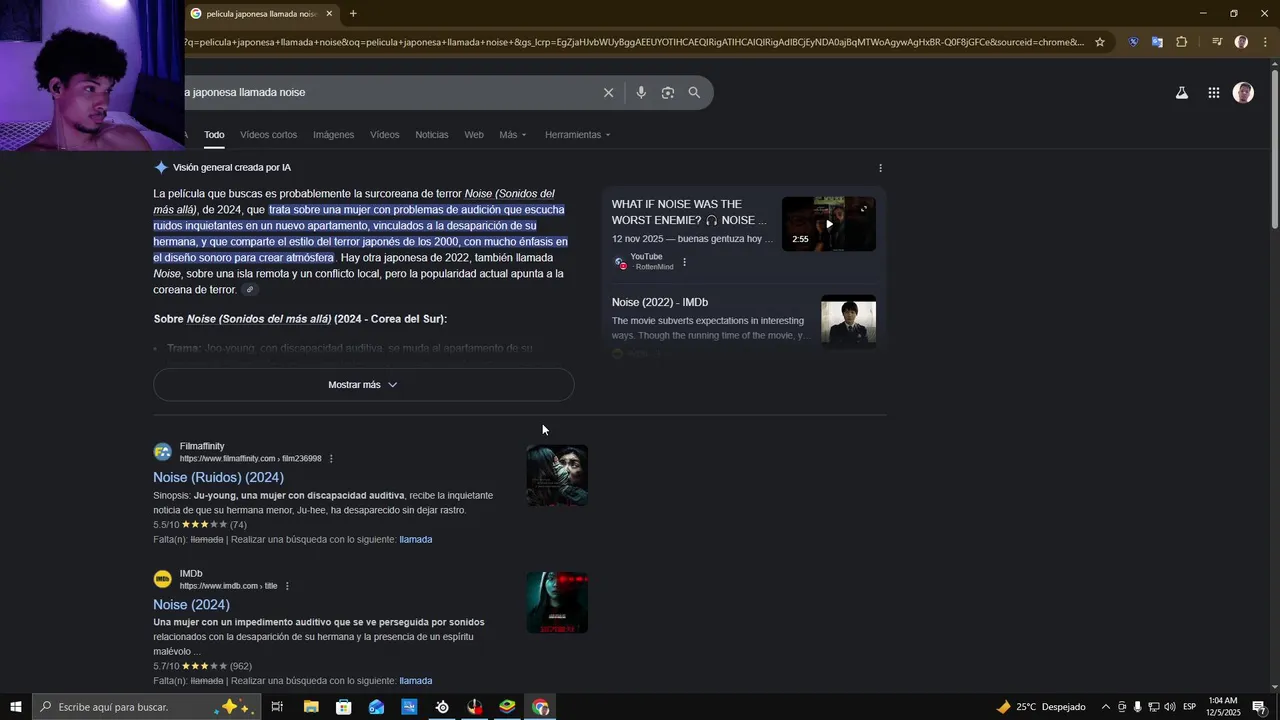Open search by image camera icon
This screenshot has height=720, width=1280.
668,93
